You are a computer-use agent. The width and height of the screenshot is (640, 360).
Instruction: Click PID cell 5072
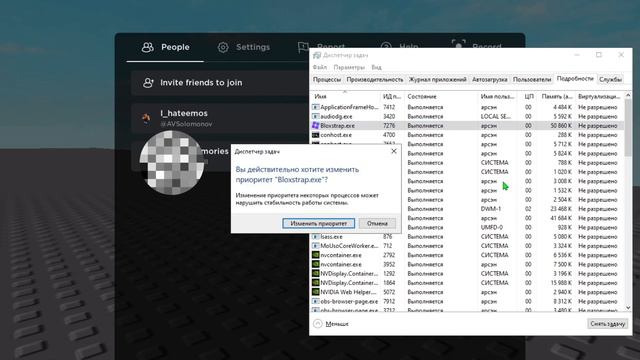click(x=389, y=292)
